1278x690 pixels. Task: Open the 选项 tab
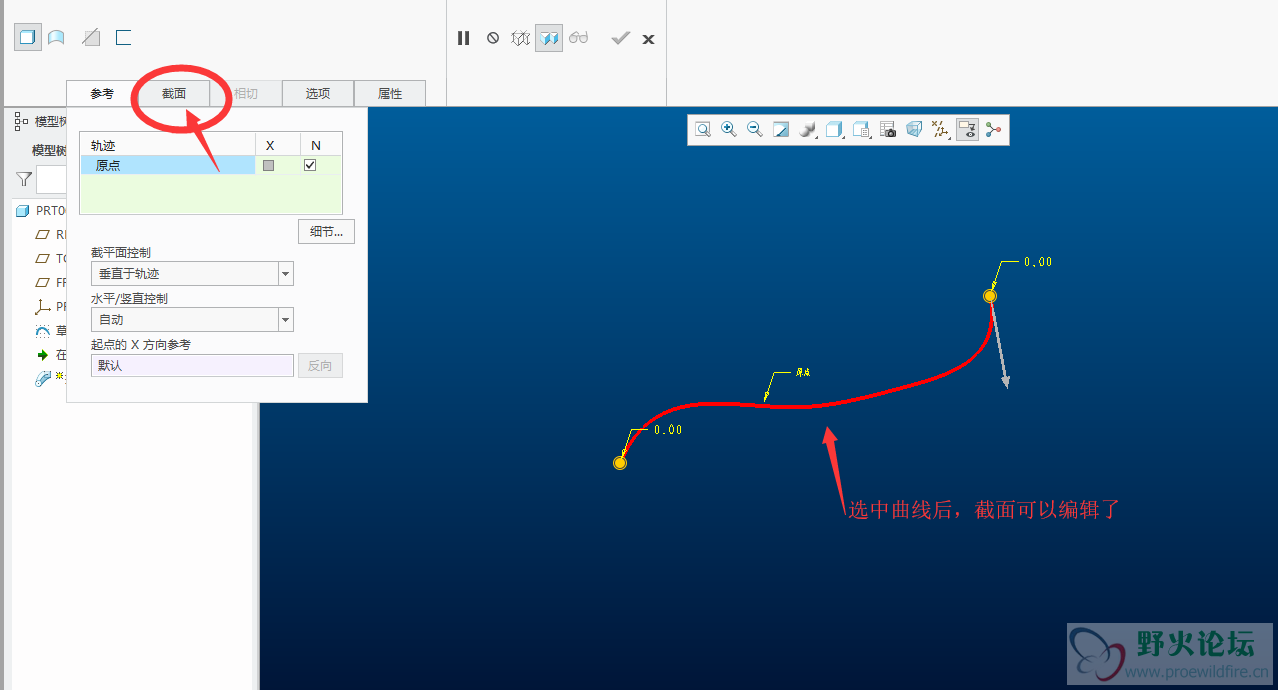coord(318,93)
